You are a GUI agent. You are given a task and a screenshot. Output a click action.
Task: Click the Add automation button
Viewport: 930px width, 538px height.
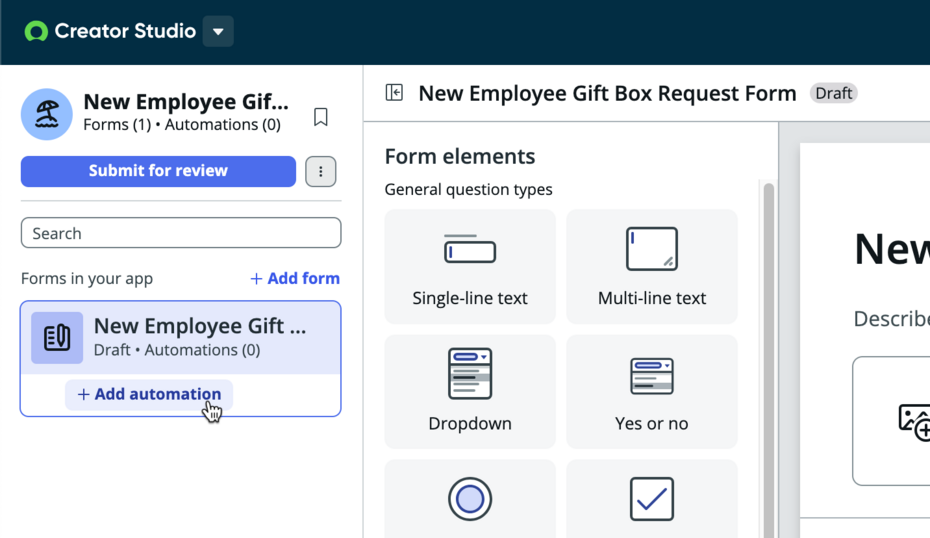coord(149,394)
